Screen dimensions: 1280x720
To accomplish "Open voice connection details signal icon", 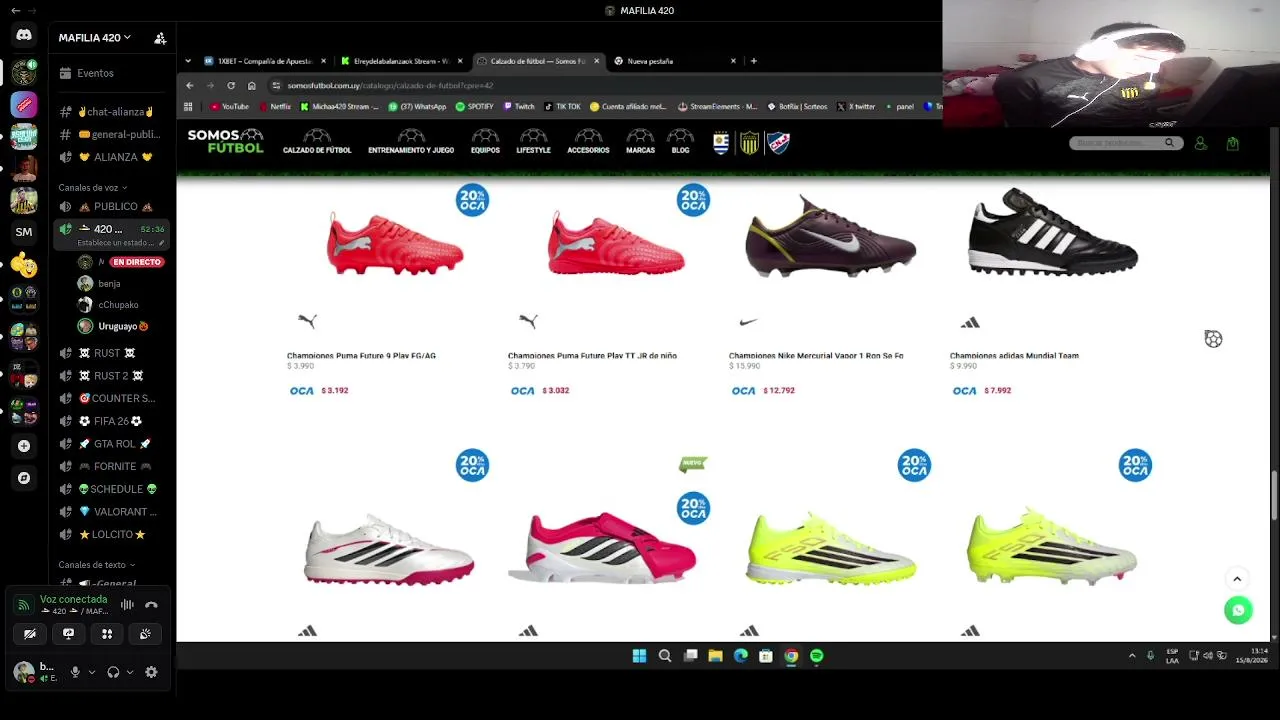I will pos(23,605).
